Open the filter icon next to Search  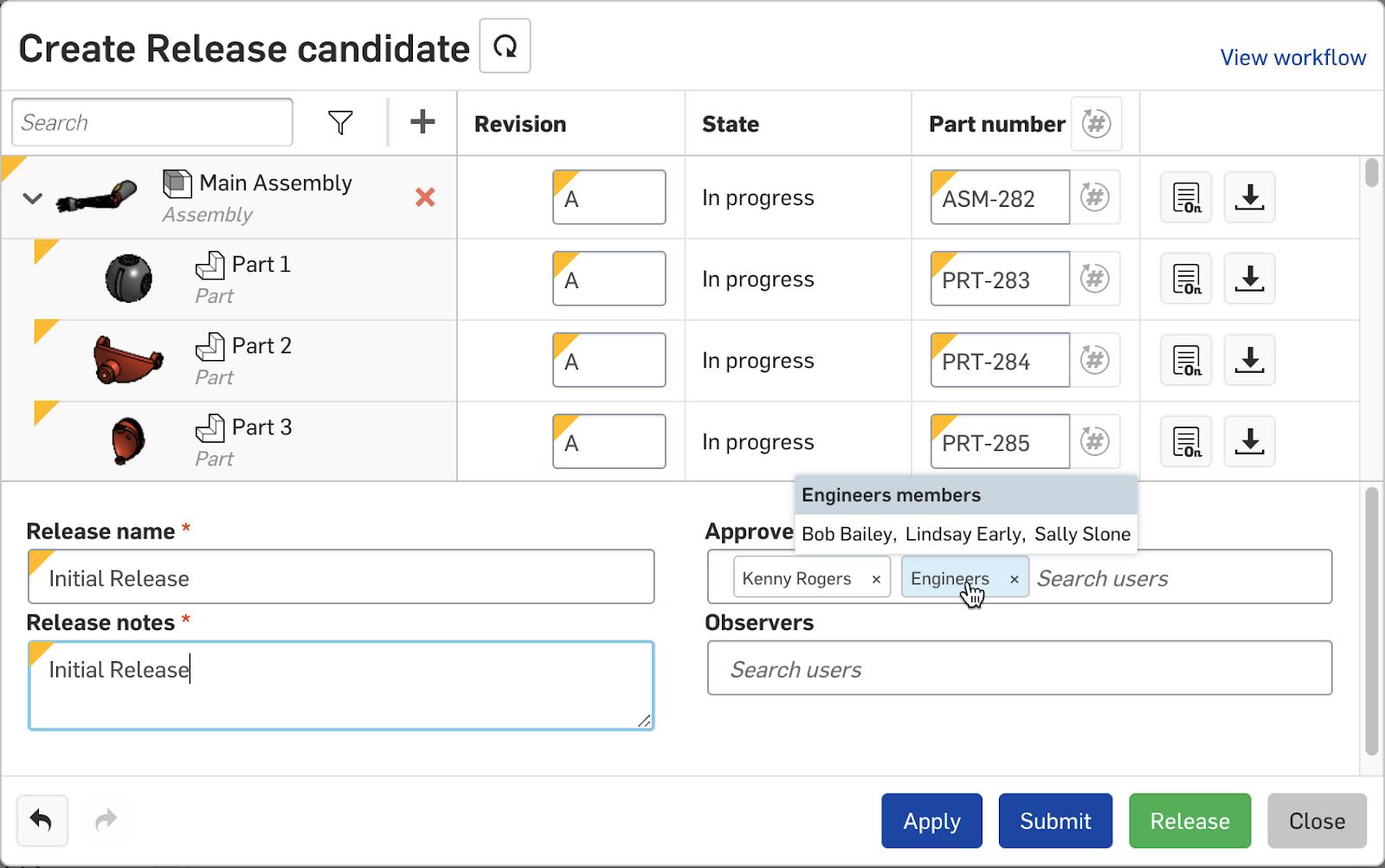point(340,123)
